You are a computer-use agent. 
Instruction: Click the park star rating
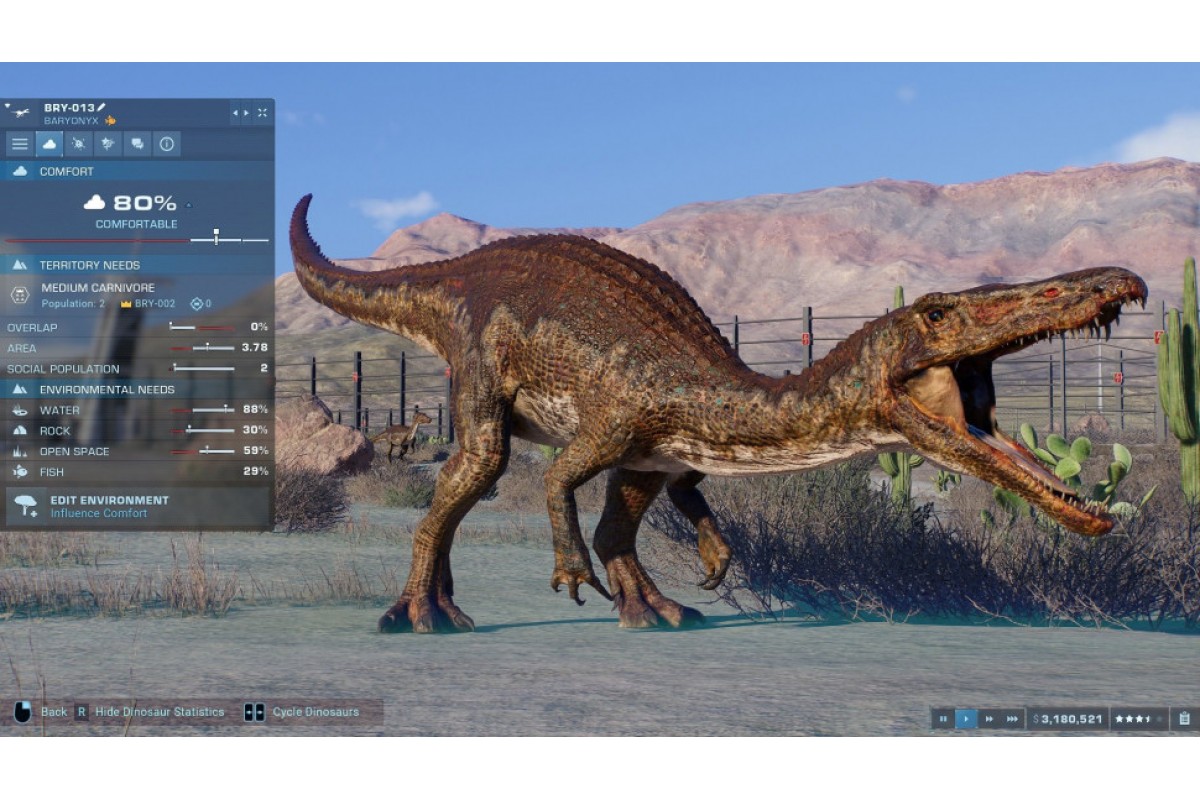click(x=1139, y=718)
